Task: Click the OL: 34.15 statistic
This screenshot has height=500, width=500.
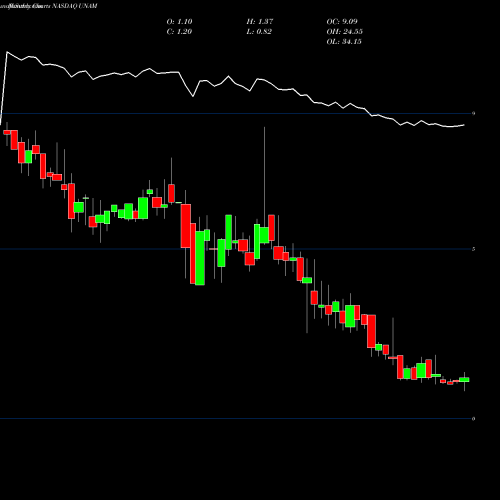Action: click(x=344, y=41)
